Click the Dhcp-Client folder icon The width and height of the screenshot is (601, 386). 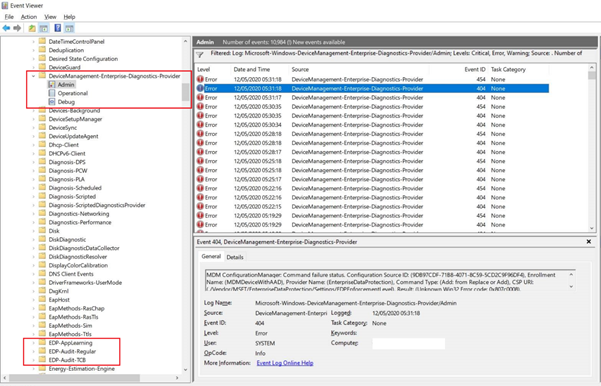point(42,145)
